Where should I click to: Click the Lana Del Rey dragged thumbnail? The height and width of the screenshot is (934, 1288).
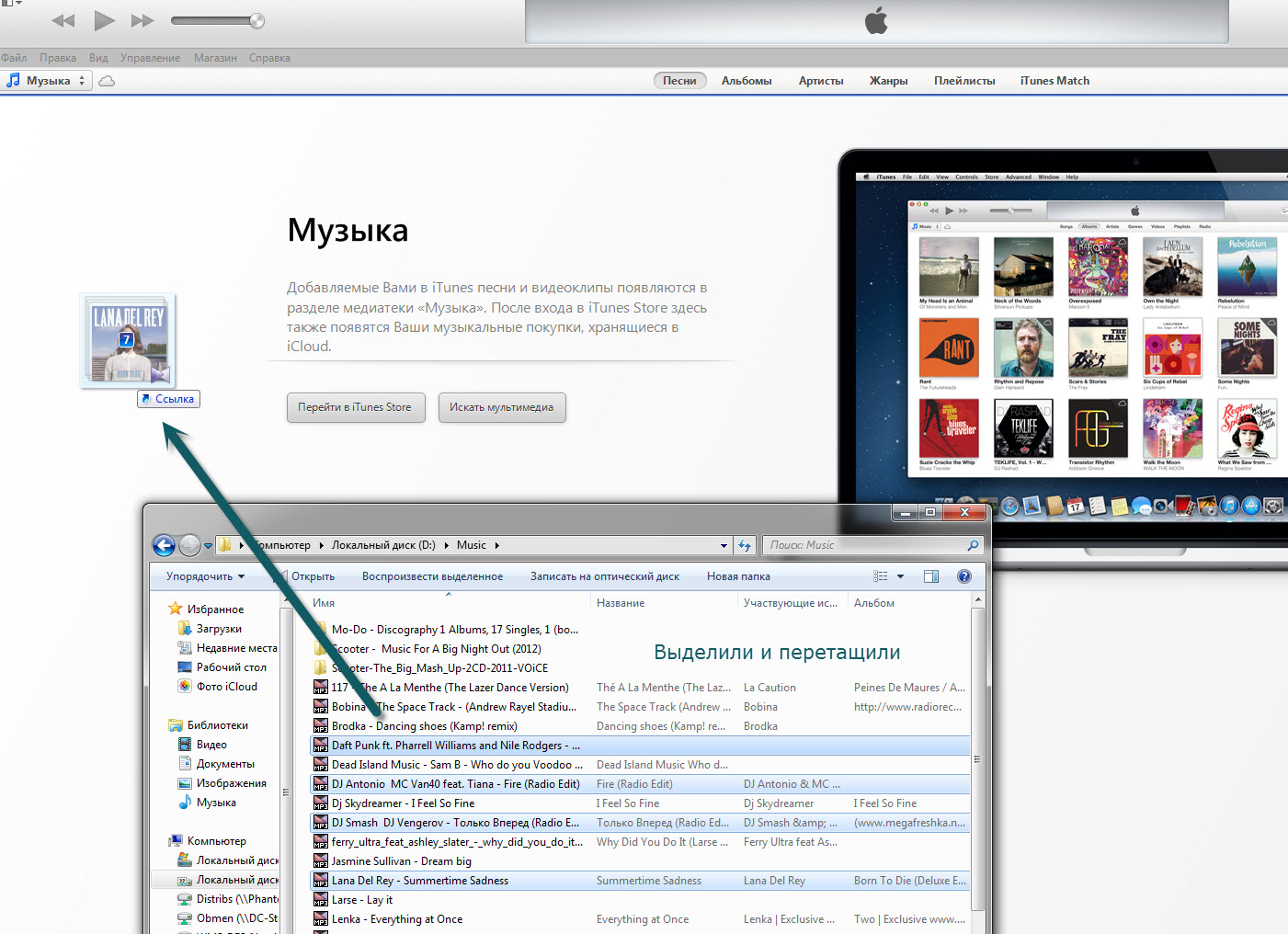pos(128,341)
